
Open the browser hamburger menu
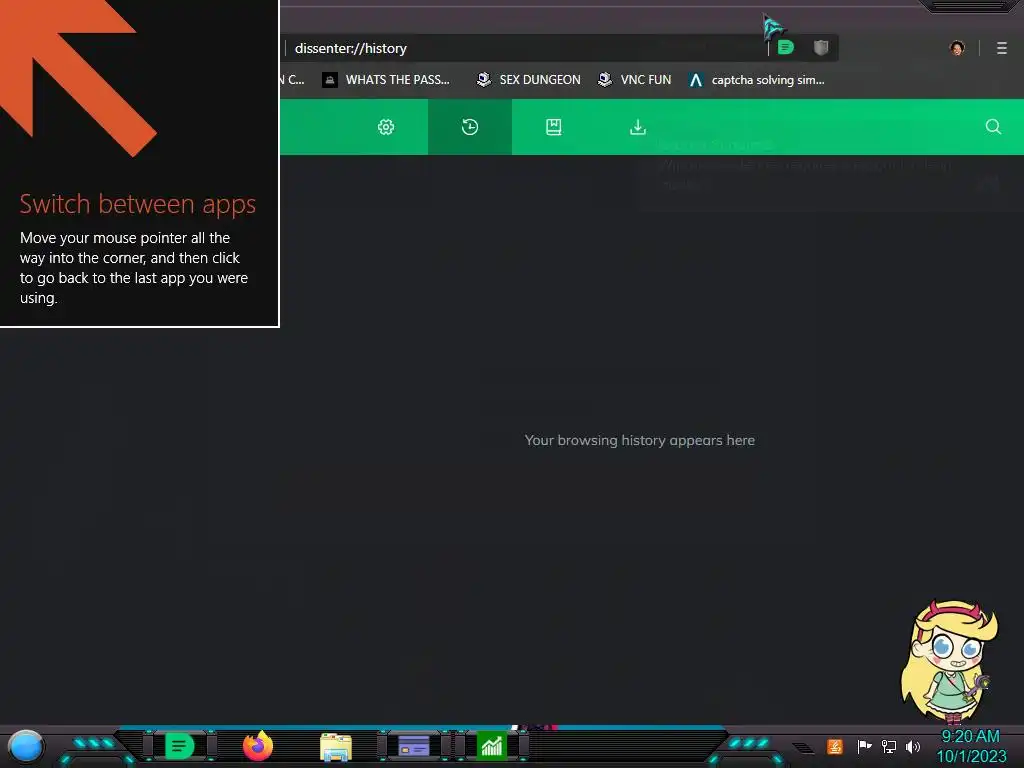(x=1002, y=48)
